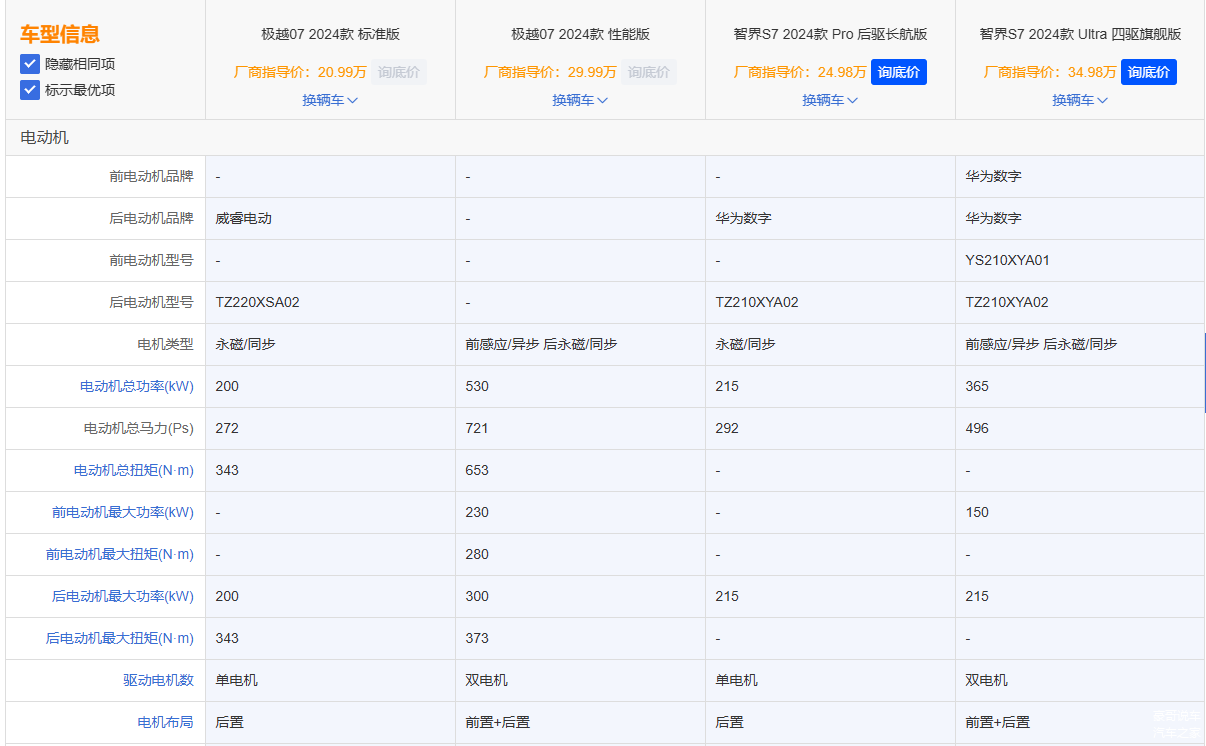
Task: Click the 后电动机最大功率(kW) parameter link
Action: (123, 596)
